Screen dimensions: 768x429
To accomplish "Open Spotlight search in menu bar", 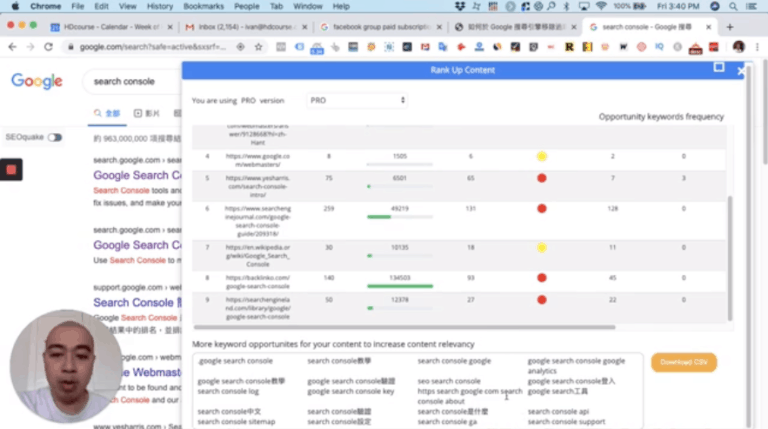I will (x=733, y=6).
